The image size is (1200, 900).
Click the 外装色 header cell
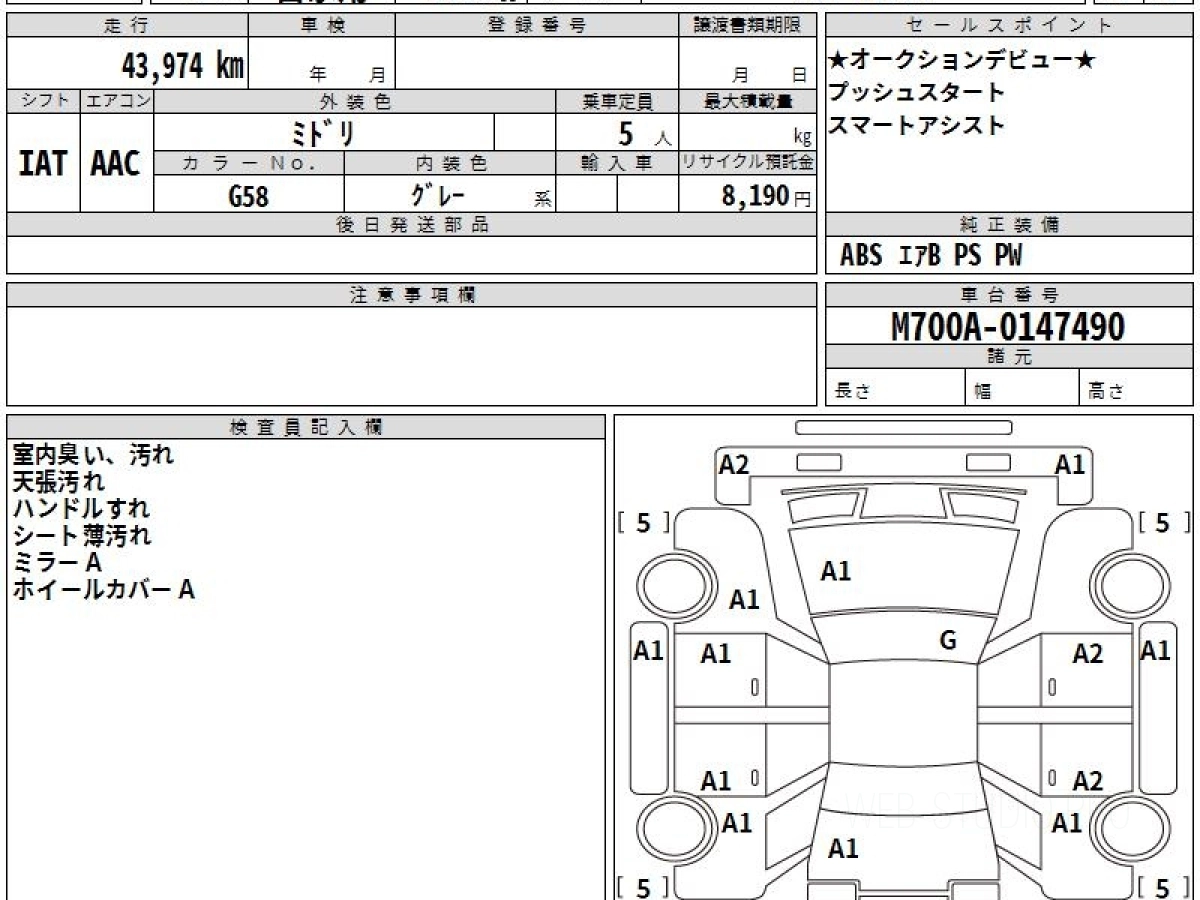[355, 101]
